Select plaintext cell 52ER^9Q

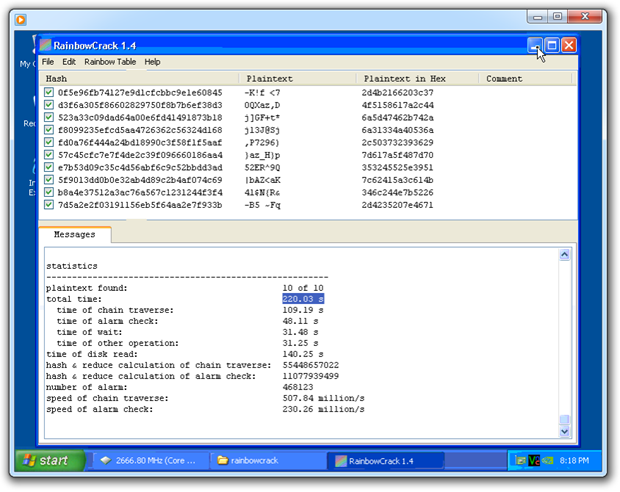262,167
